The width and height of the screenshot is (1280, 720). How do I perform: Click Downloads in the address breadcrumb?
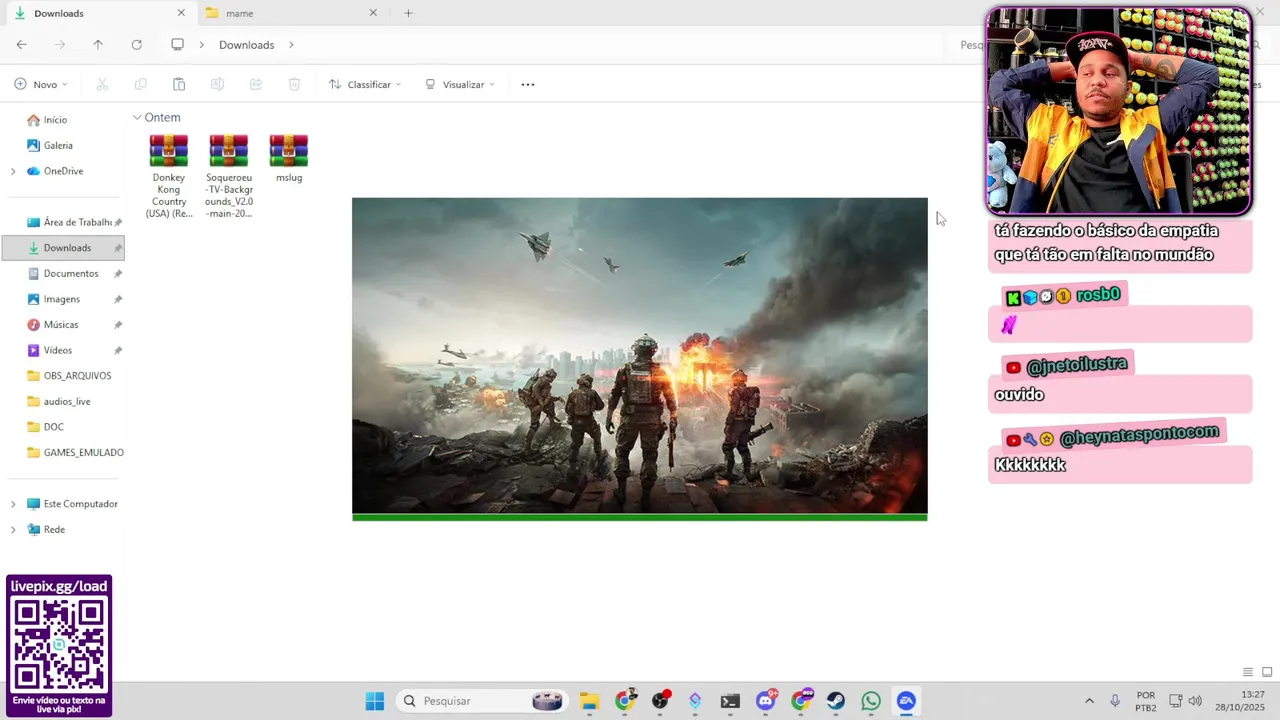tap(246, 45)
